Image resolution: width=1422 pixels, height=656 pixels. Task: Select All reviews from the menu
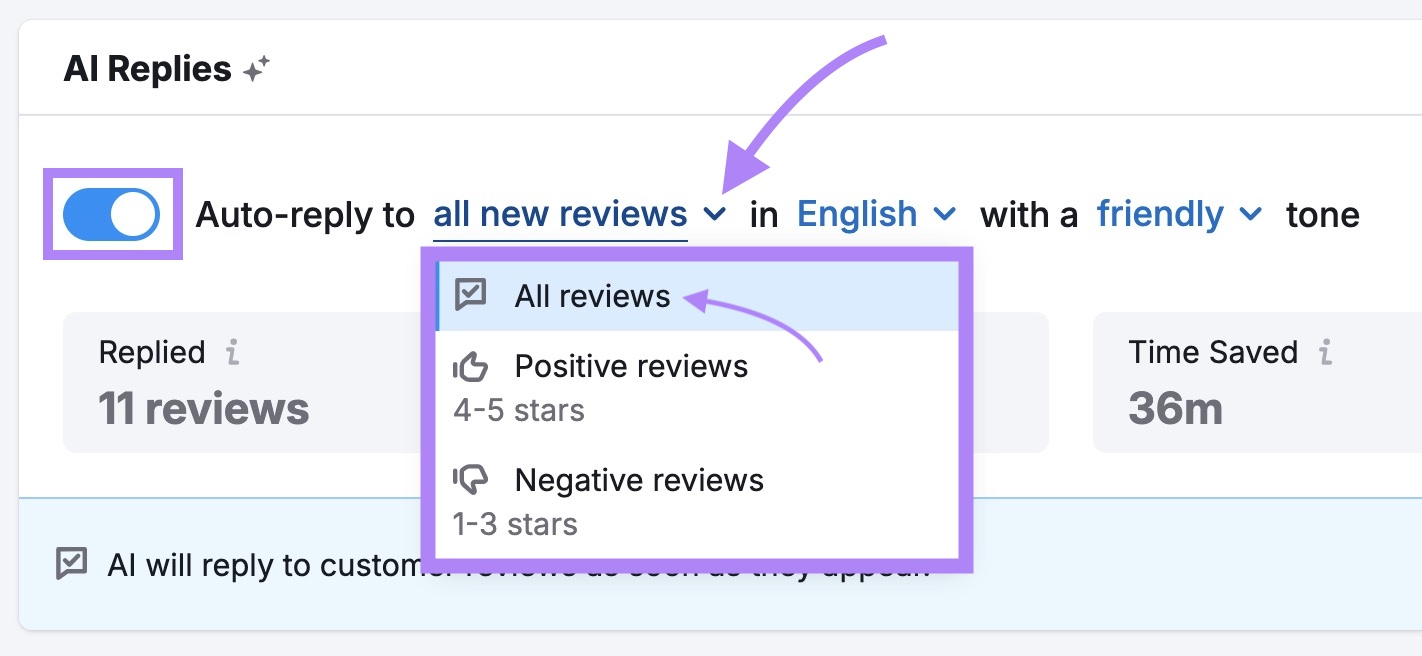(x=592, y=294)
